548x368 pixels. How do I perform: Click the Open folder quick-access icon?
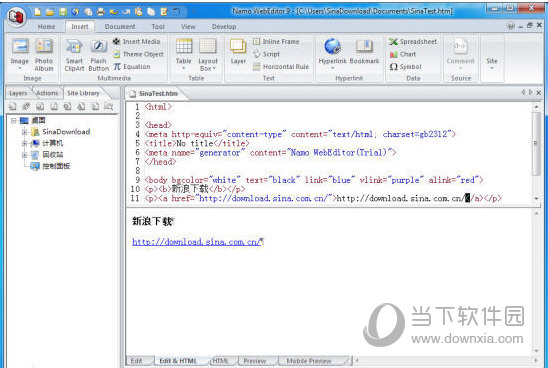[50, 12]
